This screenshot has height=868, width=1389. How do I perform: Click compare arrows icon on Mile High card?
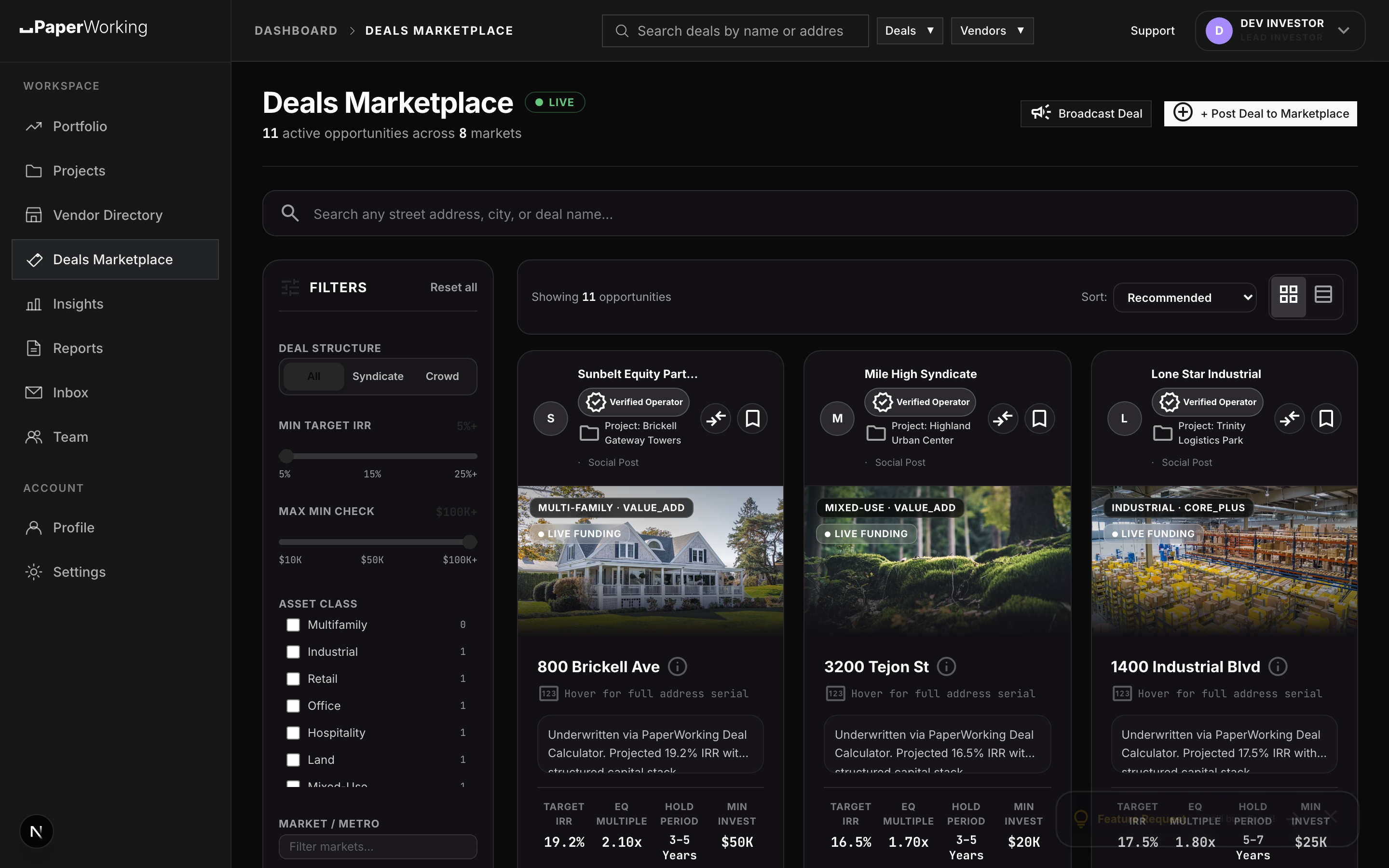coord(1003,419)
